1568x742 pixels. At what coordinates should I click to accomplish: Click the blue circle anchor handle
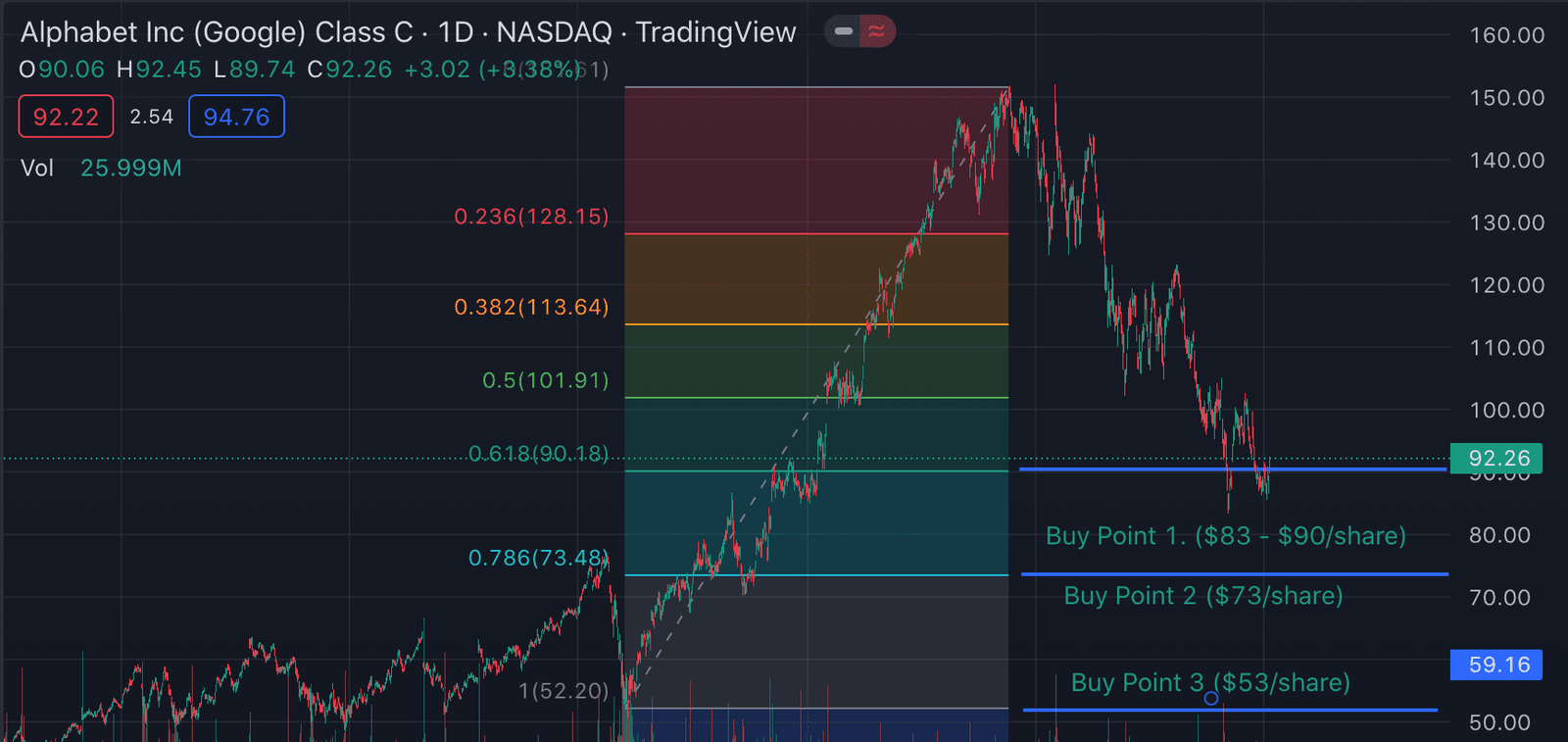[x=1211, y=698]
